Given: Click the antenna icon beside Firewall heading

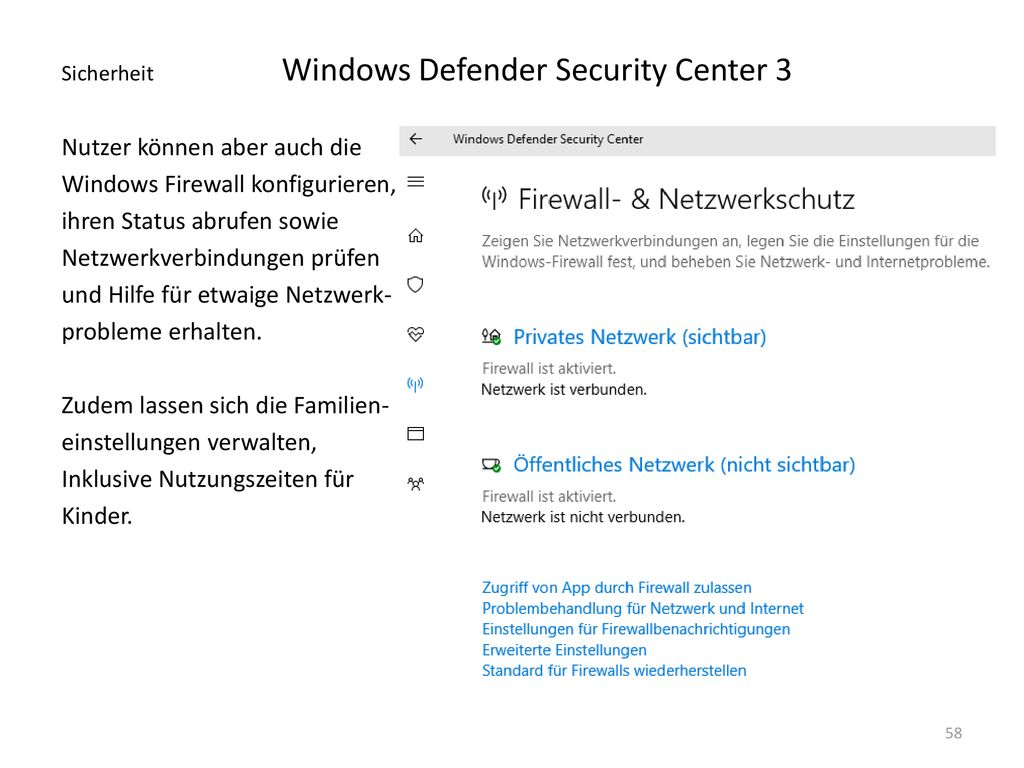Looking at the screenshot, I should click(494, 198).
